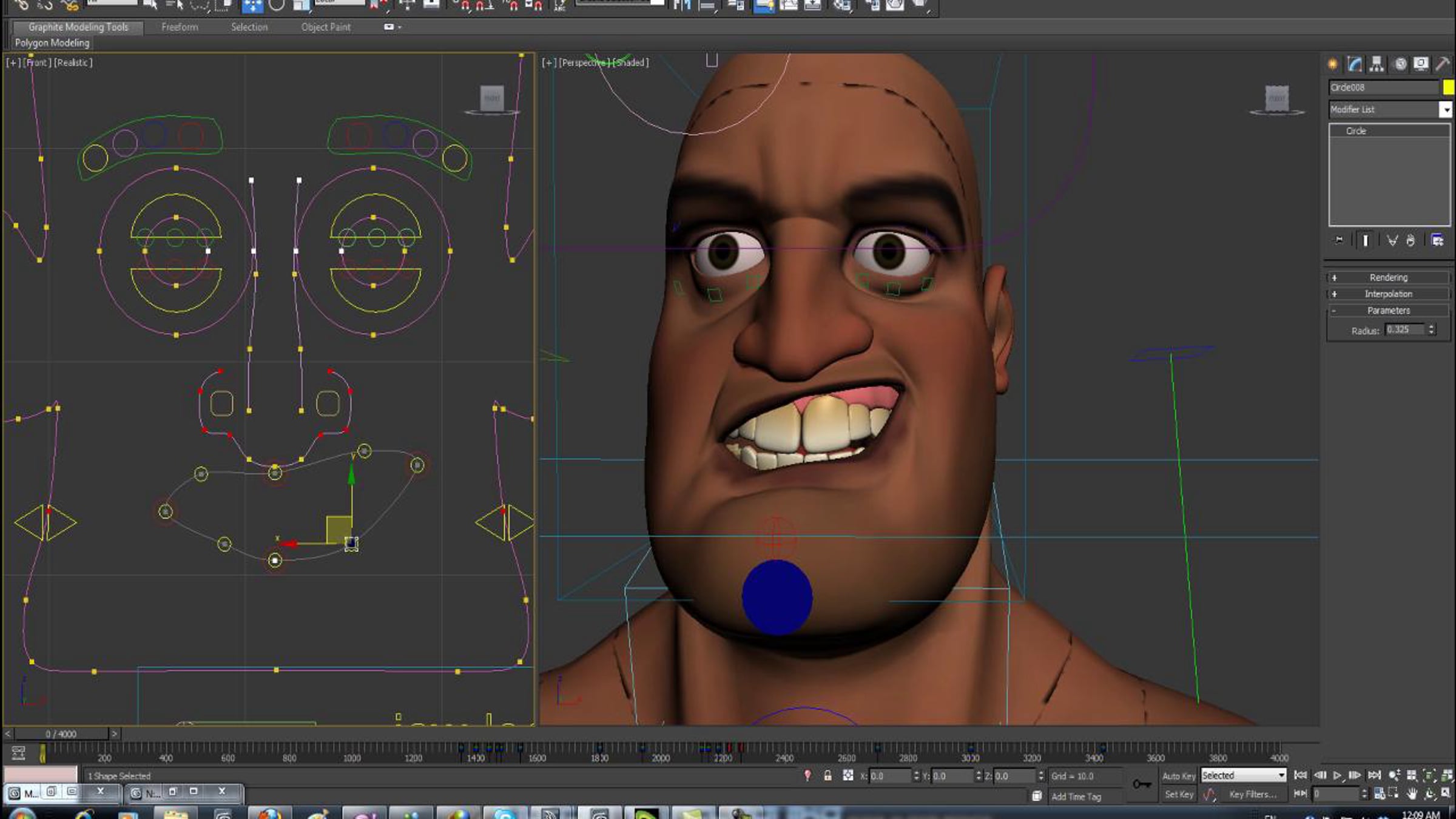The height and width of the screenshot is (819, 1456).
Task: Toggle the Selection Lock padlock
Action: (827, 775)
